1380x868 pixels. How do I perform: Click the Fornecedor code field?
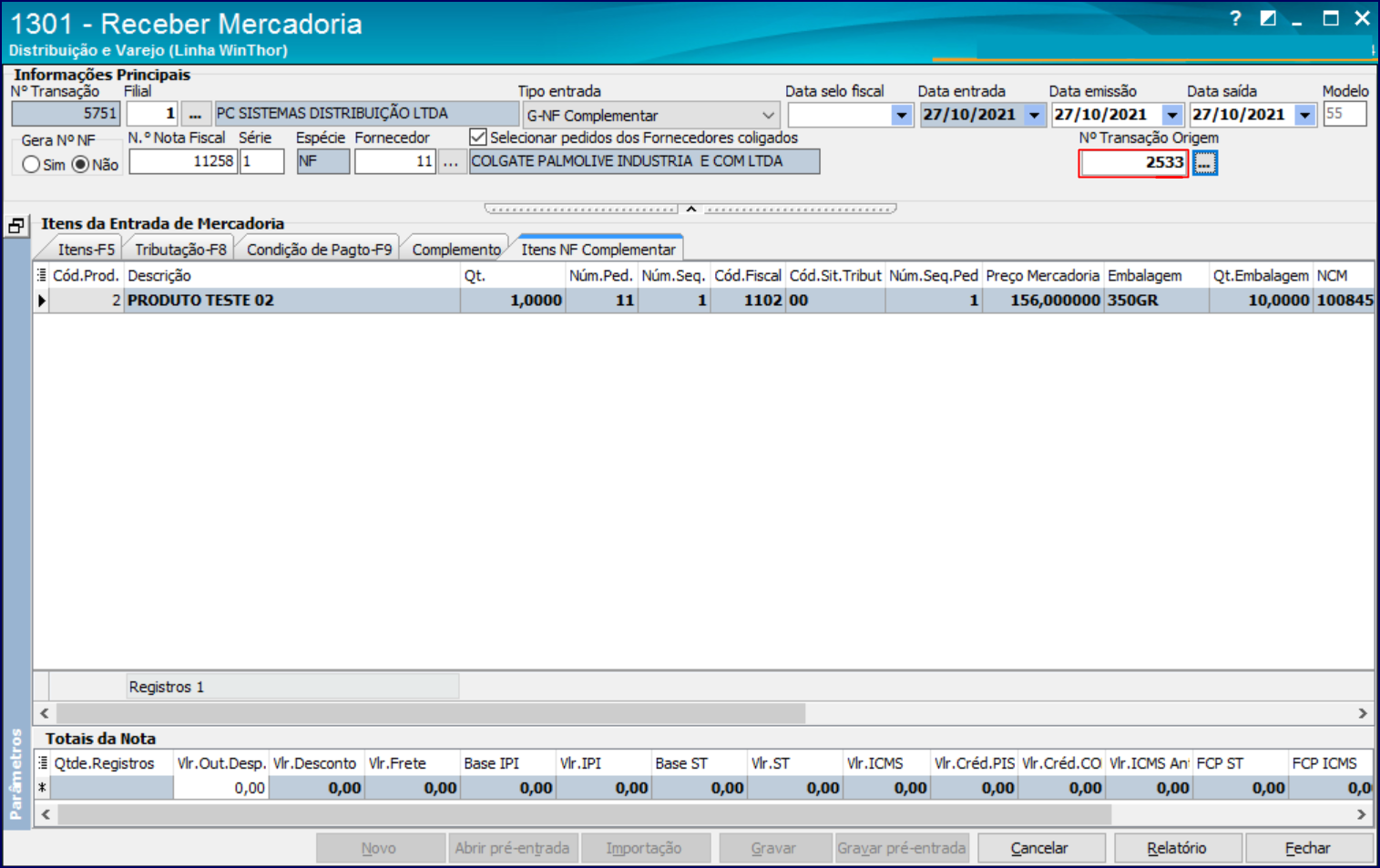395,162
